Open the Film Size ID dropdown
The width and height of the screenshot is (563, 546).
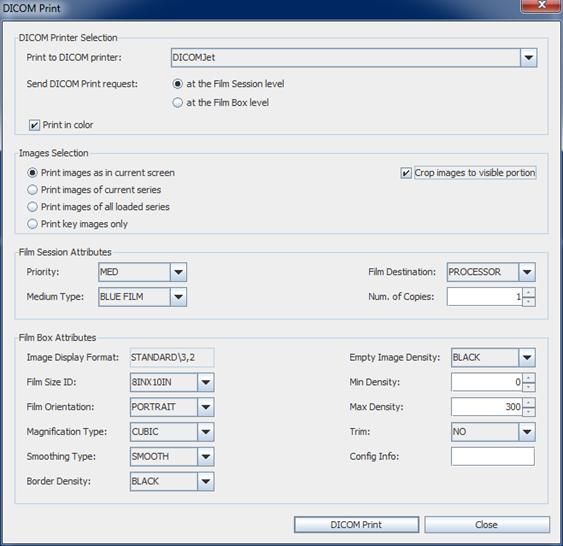click(206, 382)
